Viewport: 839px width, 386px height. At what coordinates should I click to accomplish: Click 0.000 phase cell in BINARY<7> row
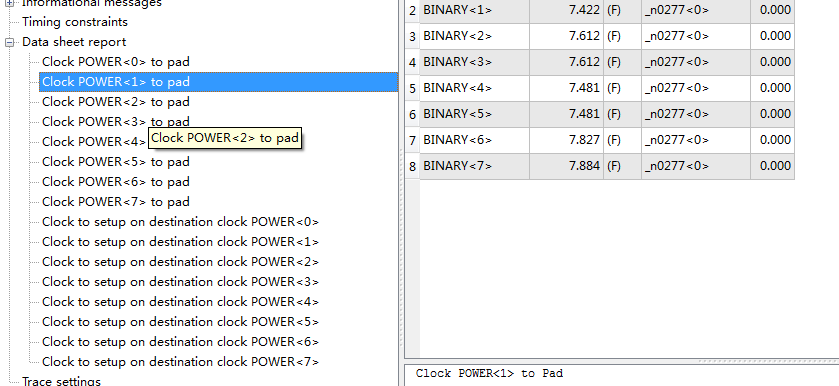tap(772, 166)
